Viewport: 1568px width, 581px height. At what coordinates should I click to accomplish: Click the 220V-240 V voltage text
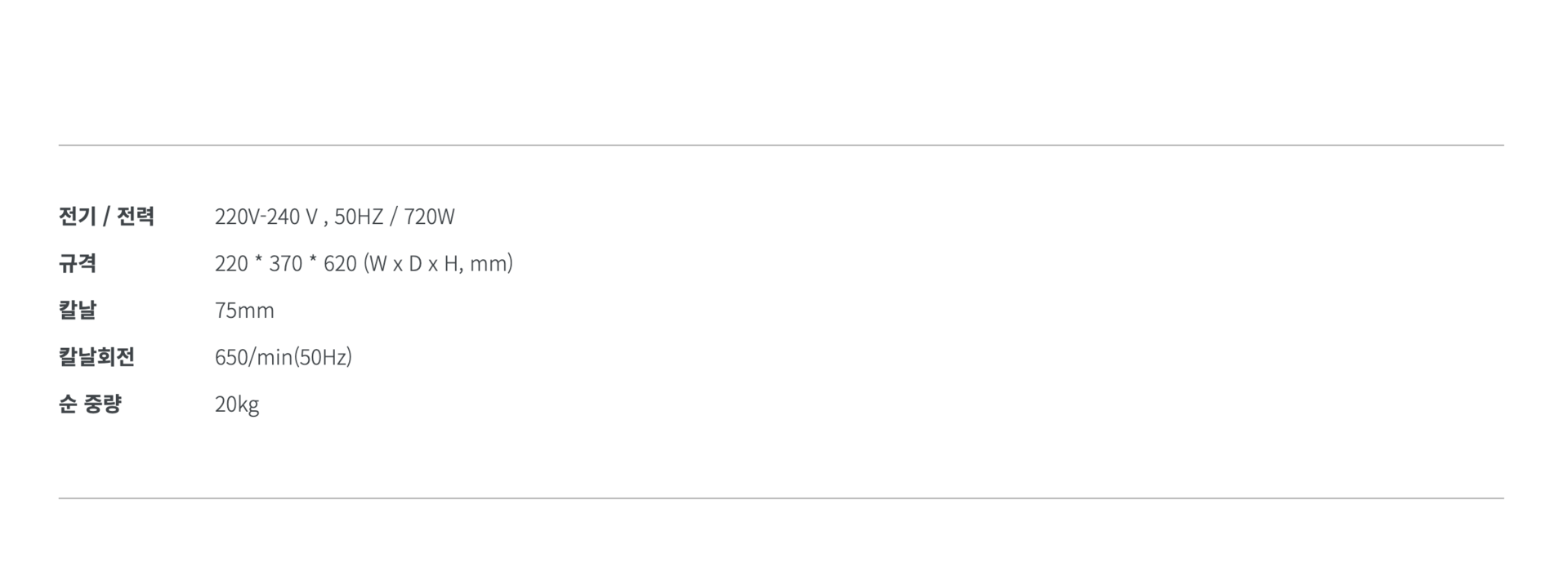[x=266, y=217]
